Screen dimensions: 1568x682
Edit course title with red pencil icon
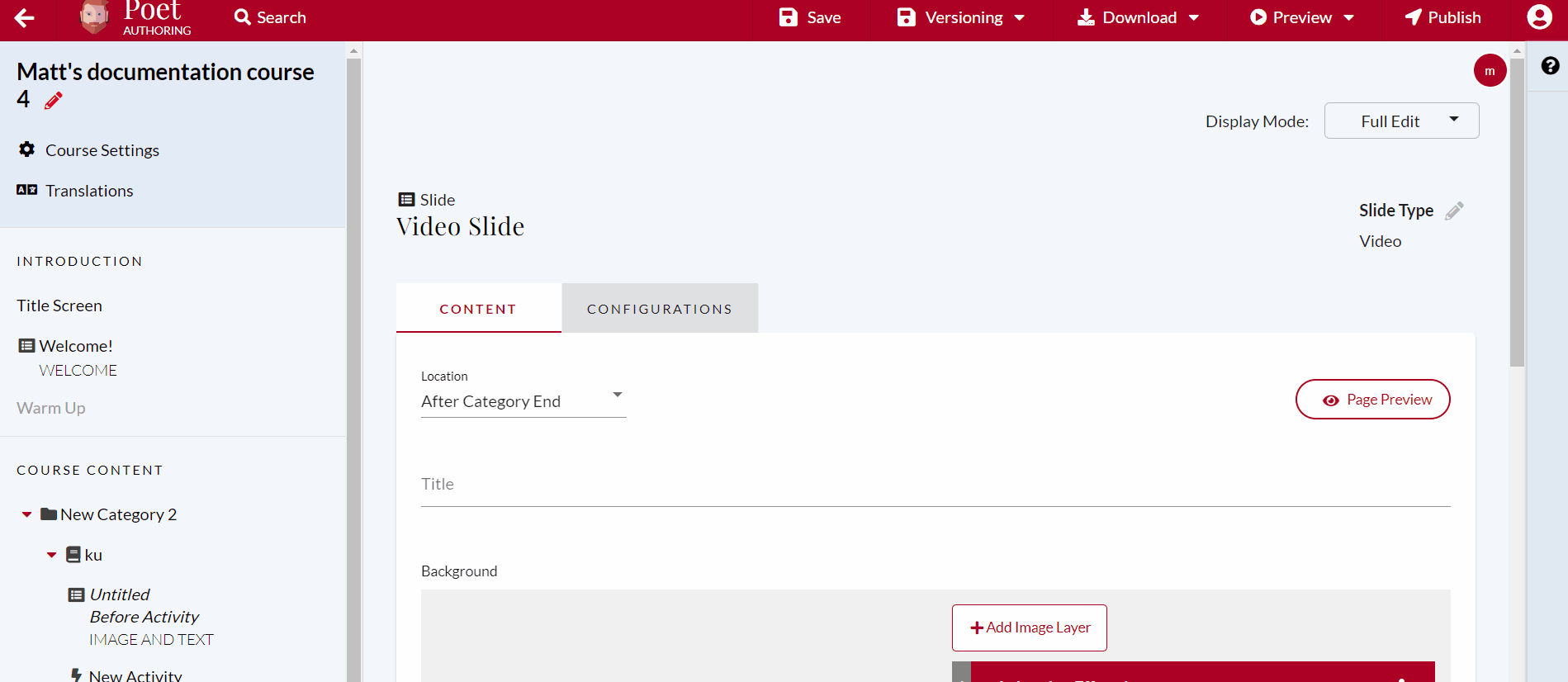point(54,101)
